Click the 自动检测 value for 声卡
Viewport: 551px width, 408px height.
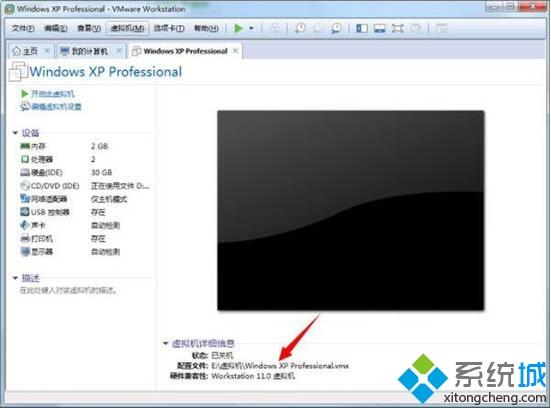[x=105, y=225]
